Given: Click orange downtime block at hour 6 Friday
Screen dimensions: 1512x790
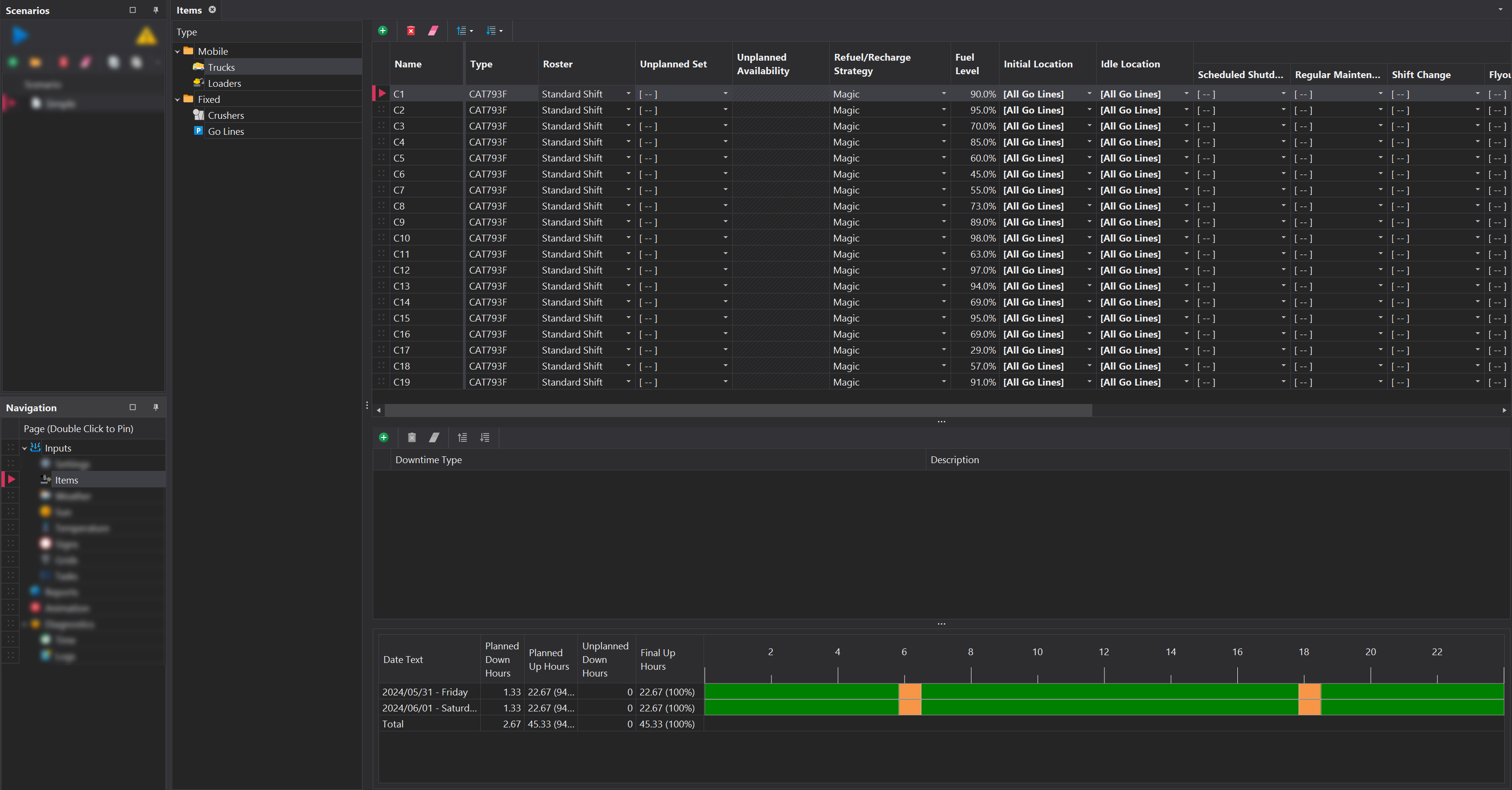Looking at the screenshot, I should 910,692.
